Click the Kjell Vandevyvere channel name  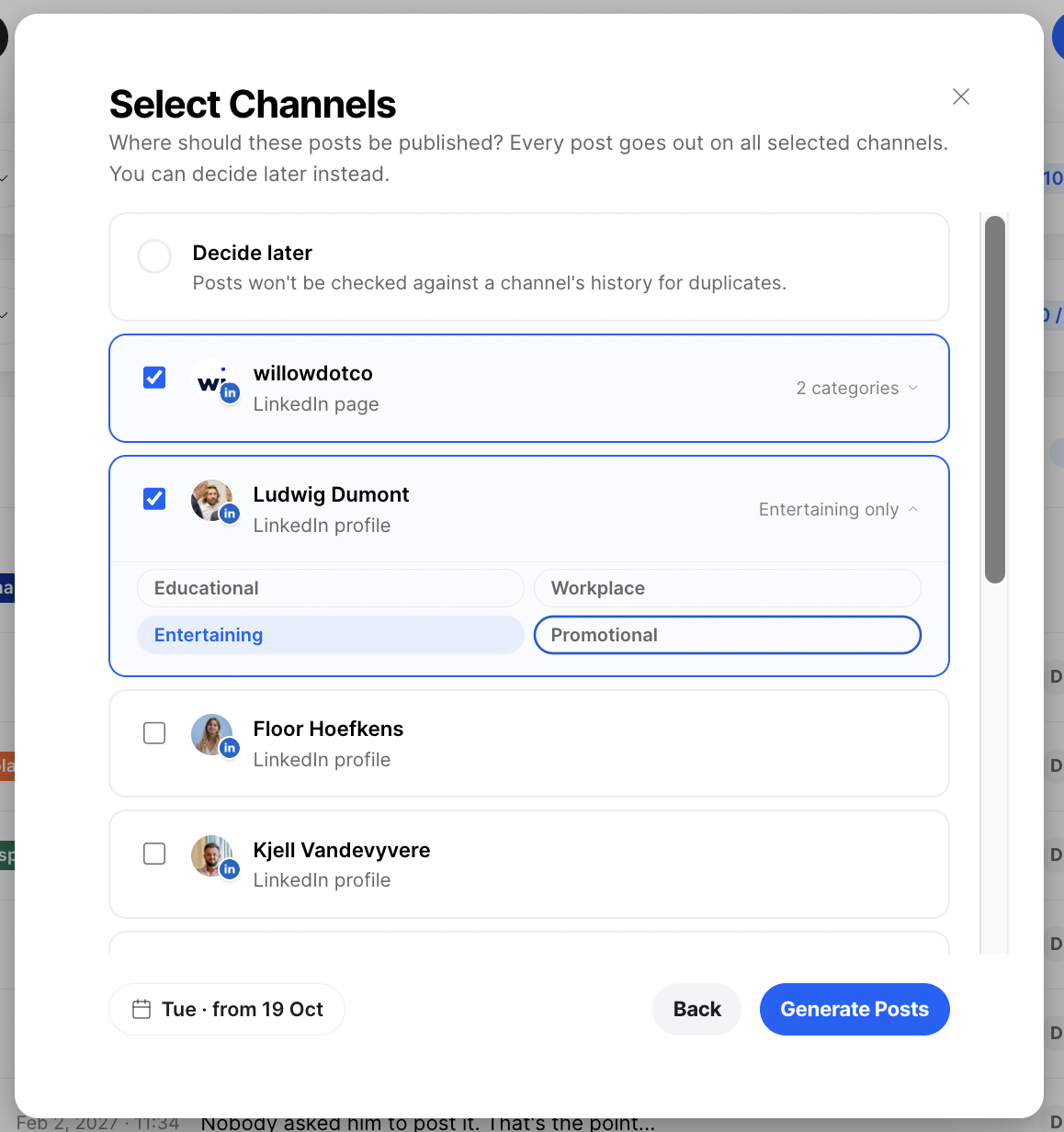(x=342, y=850)
